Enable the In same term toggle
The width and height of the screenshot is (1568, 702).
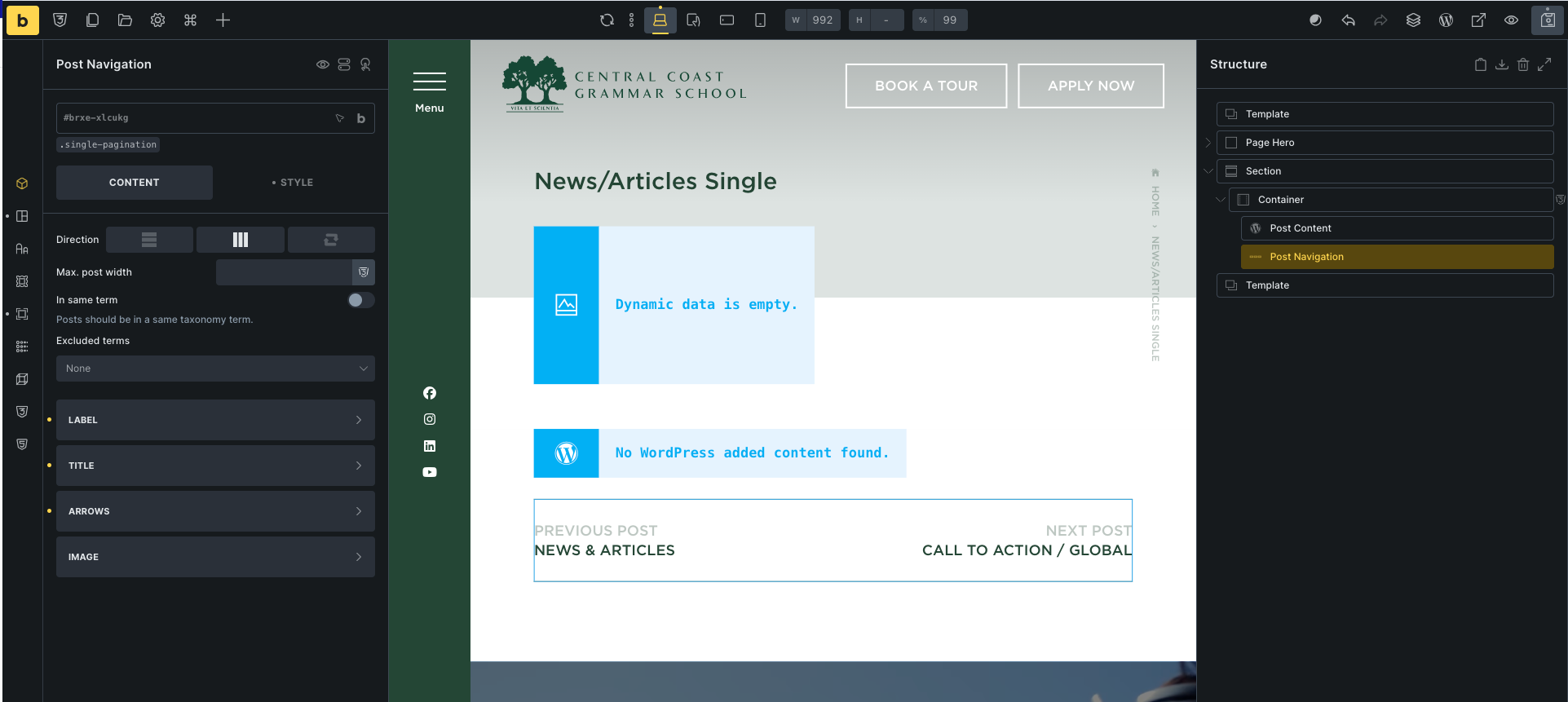point(360,300)
